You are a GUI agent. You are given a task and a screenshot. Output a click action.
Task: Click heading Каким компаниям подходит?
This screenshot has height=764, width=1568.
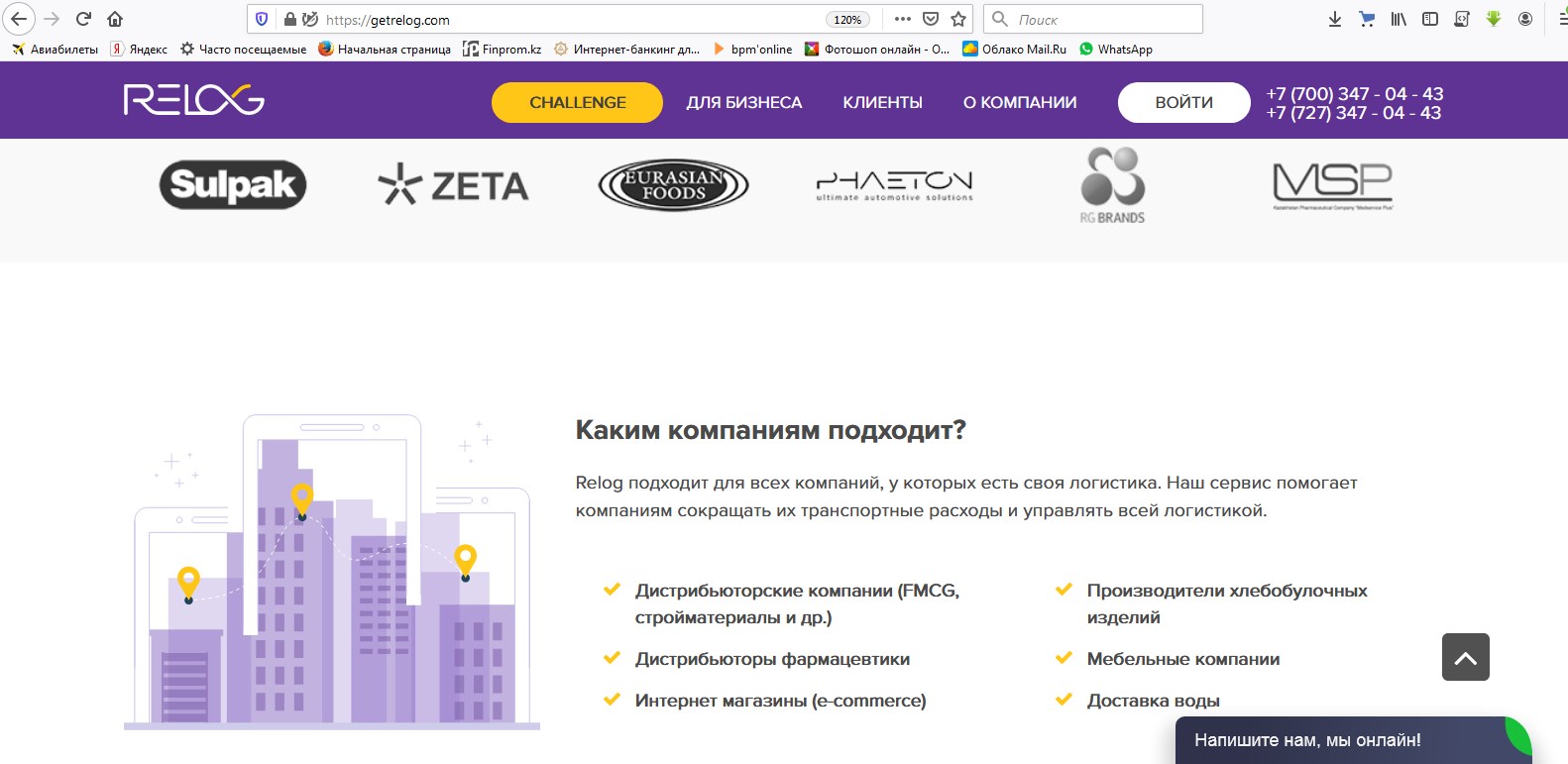(x=770, y=430)
